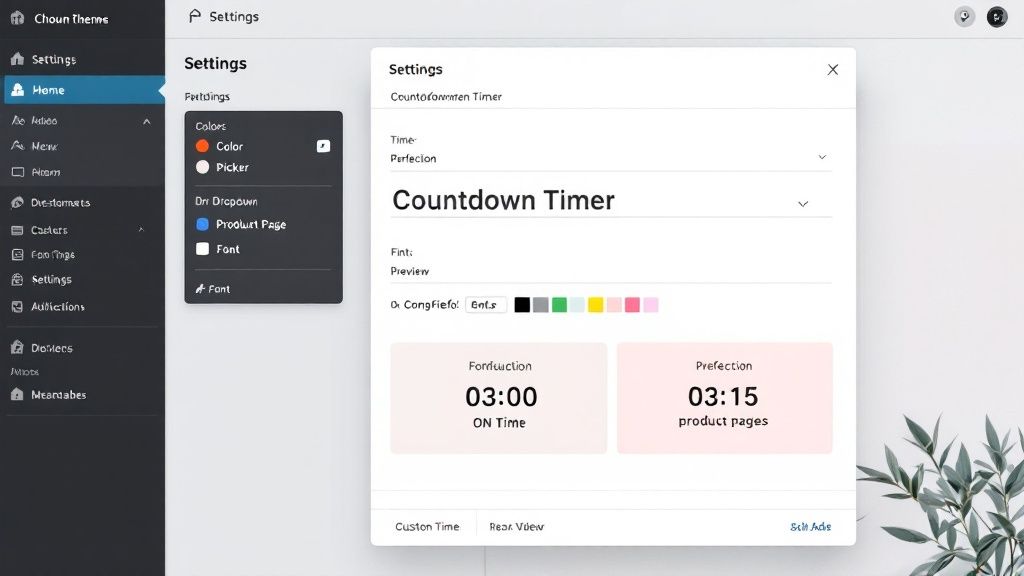The height and width of the screenshot is (576, 1024).
Task: Open the Time Perfecion dropdown
Action: [x=611, y=158]
